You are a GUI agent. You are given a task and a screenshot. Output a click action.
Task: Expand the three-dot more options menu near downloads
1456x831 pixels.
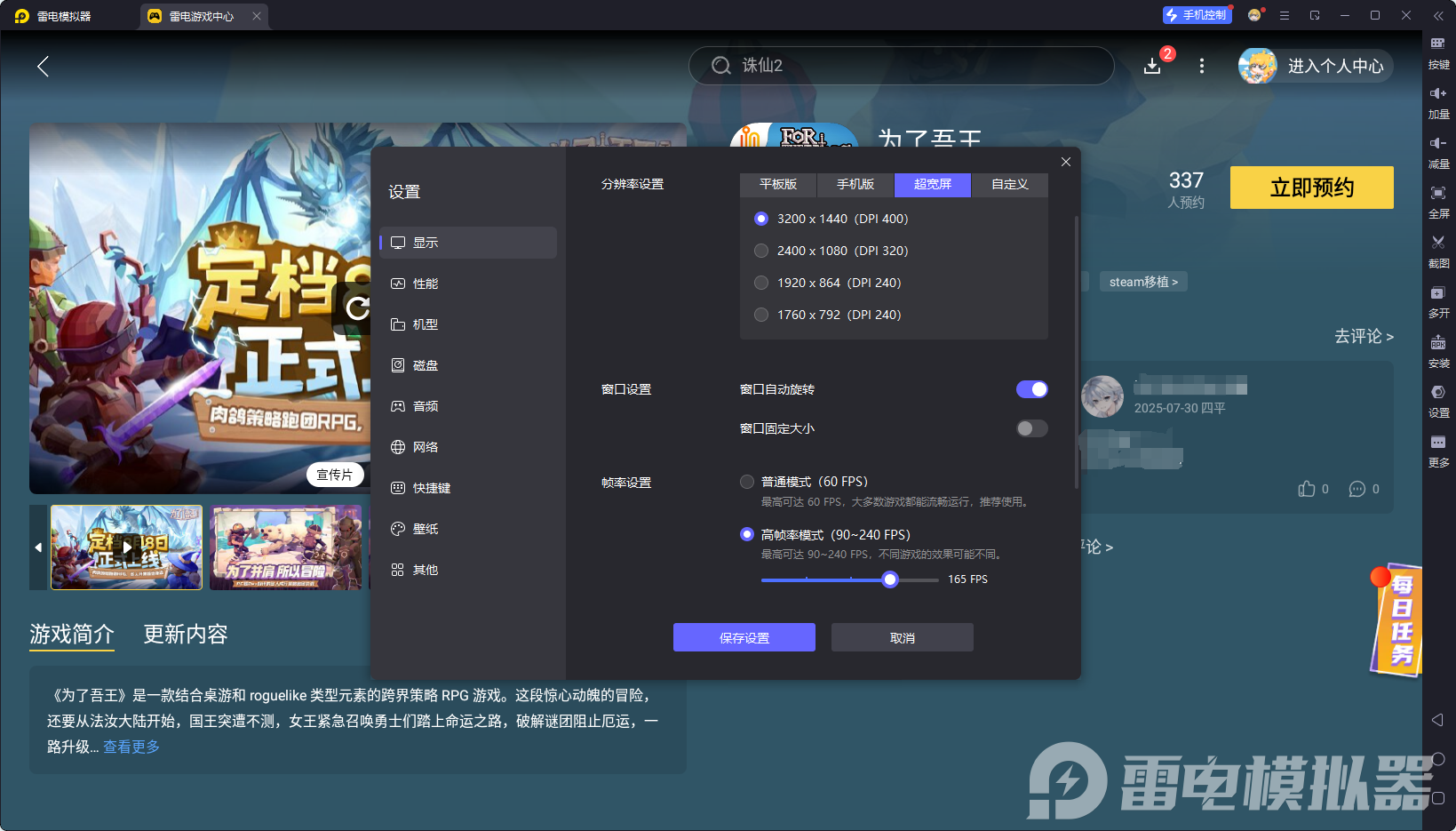point(1201,66)
